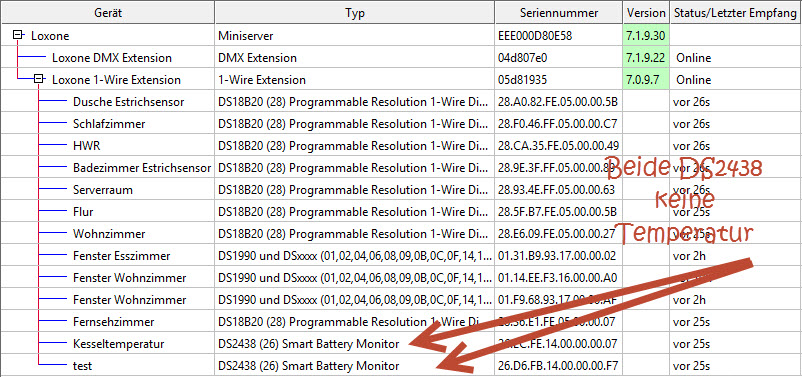
Task: Select the Dusche Estrichsensor sensor
Action: coord(128,102)
